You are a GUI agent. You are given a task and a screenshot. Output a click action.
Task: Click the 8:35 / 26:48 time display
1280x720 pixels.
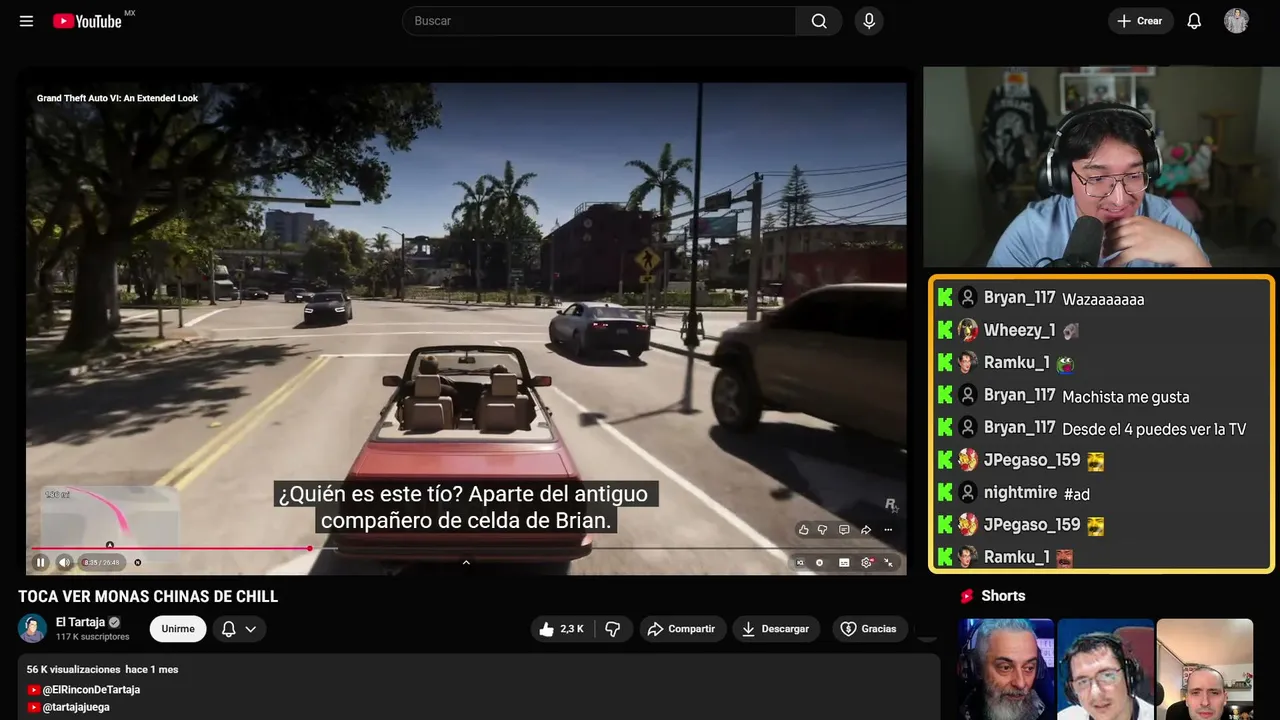click(104, 562)
